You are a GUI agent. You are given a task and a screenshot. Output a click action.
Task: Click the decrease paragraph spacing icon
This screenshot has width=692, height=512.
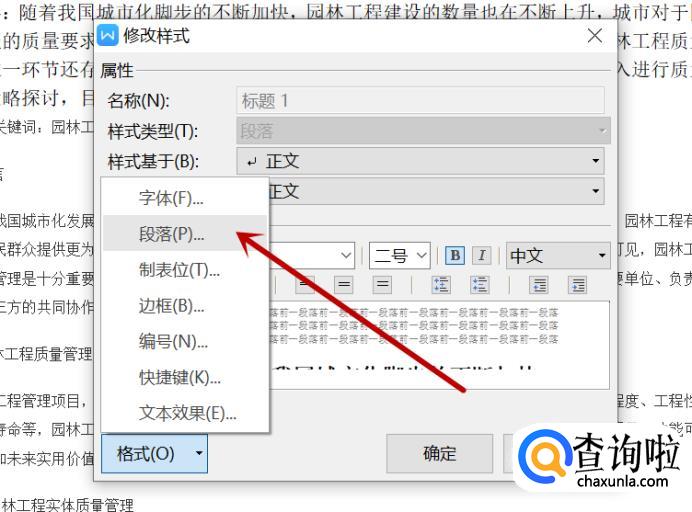click(x=479, y=285)
